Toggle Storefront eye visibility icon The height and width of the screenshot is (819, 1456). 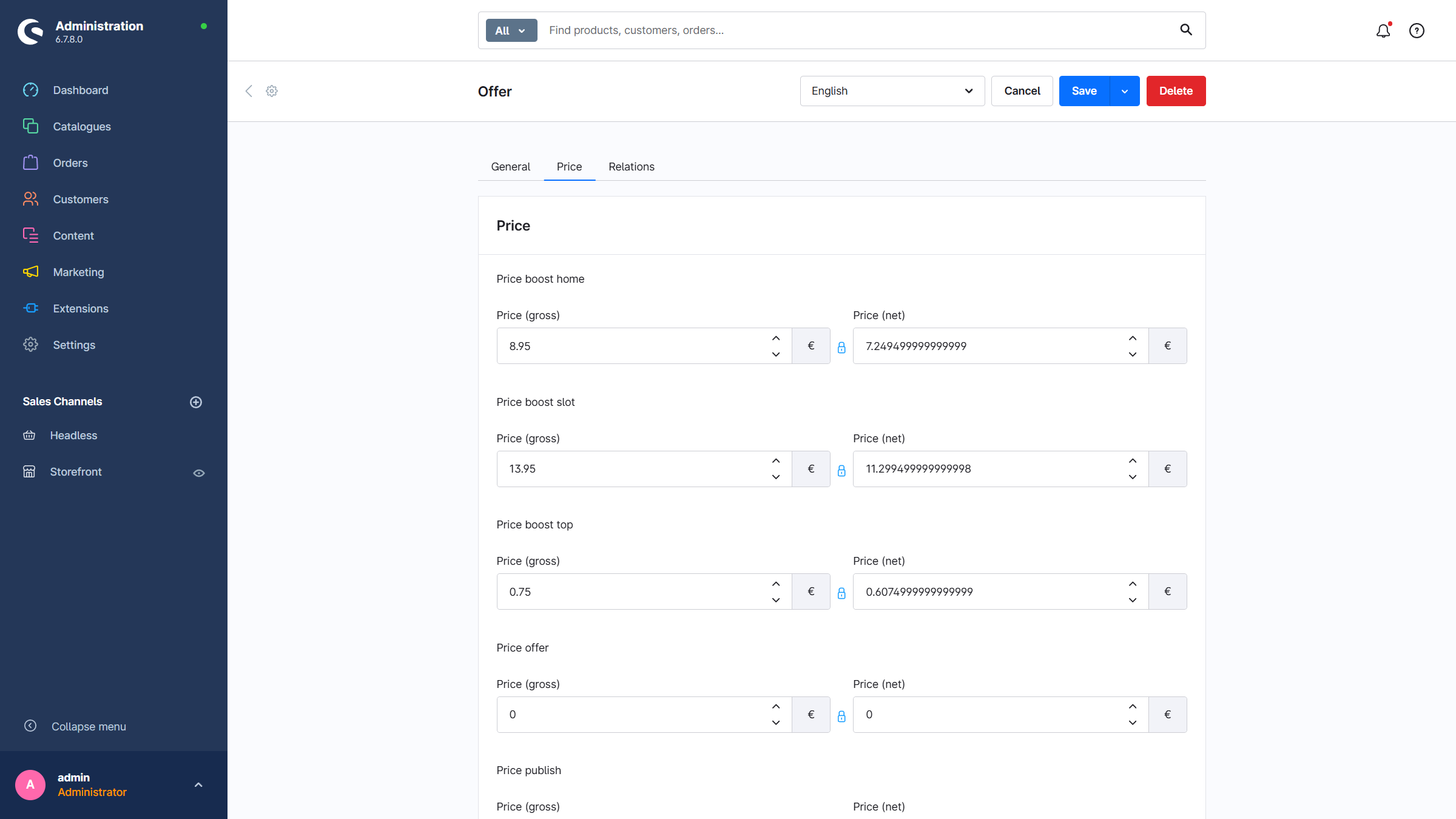coord(199,473)
